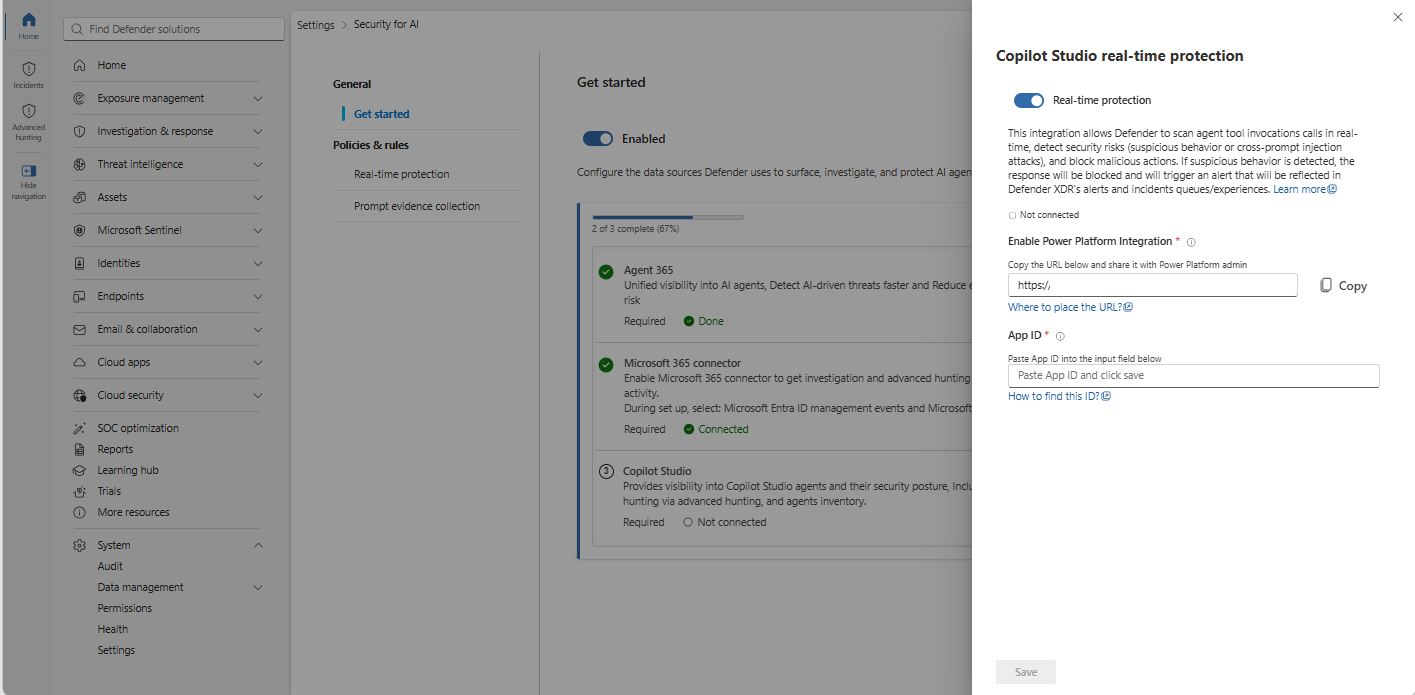Screen dimensions: 1415x695
Task: Click Settings in the breadcrumb
Action: click(316, 25)
